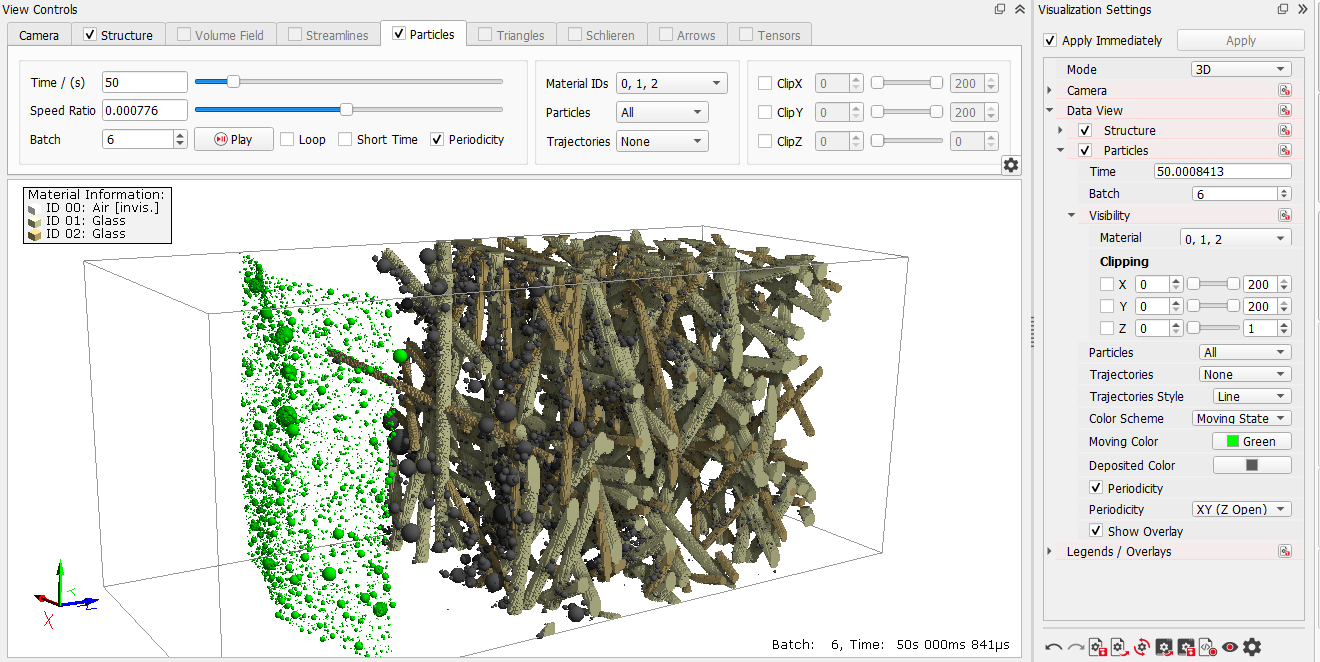Expand the Legends / Overlays section
This screenshot has width=1320, height=662.
1049,550
